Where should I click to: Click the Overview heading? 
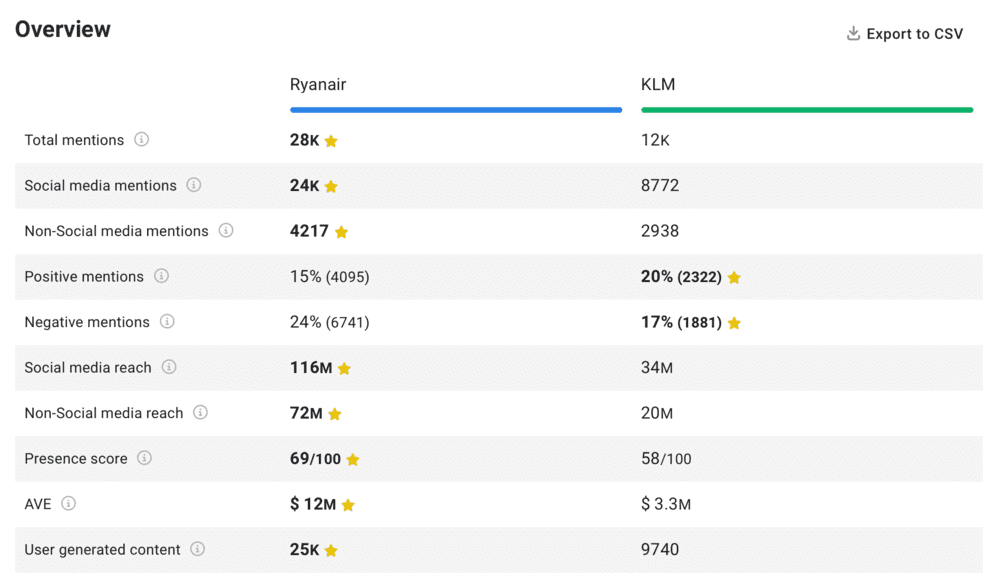pos(63,29)
